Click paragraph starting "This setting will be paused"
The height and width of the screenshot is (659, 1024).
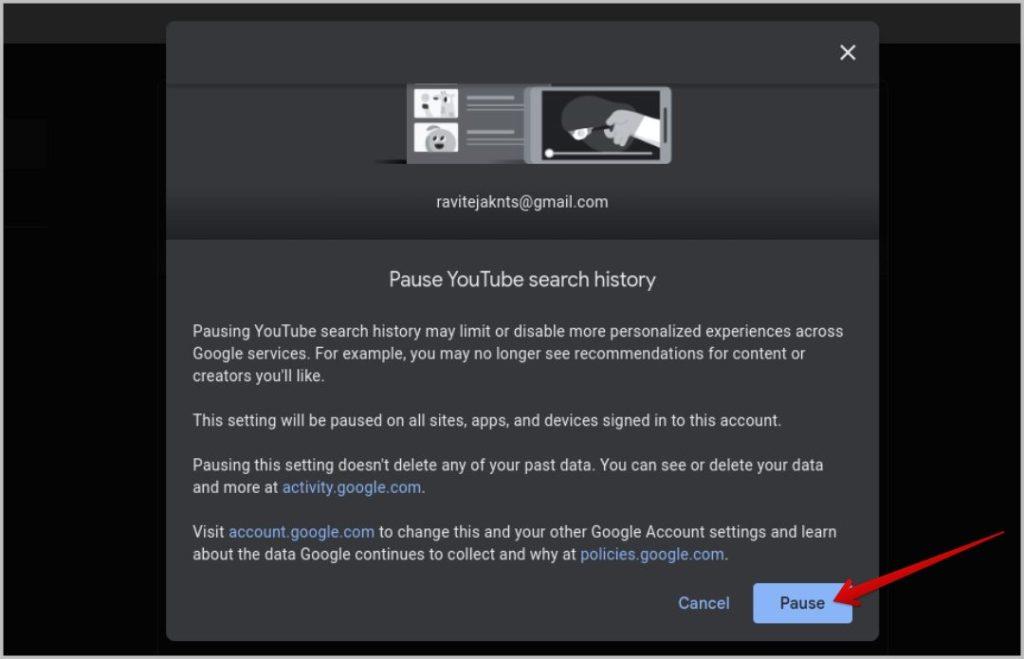(x=487, y=420)
